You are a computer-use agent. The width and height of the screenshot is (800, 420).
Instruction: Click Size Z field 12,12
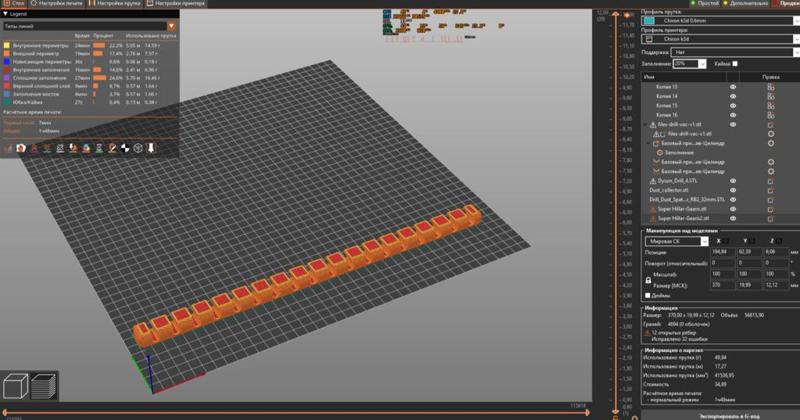click(776, 285)
